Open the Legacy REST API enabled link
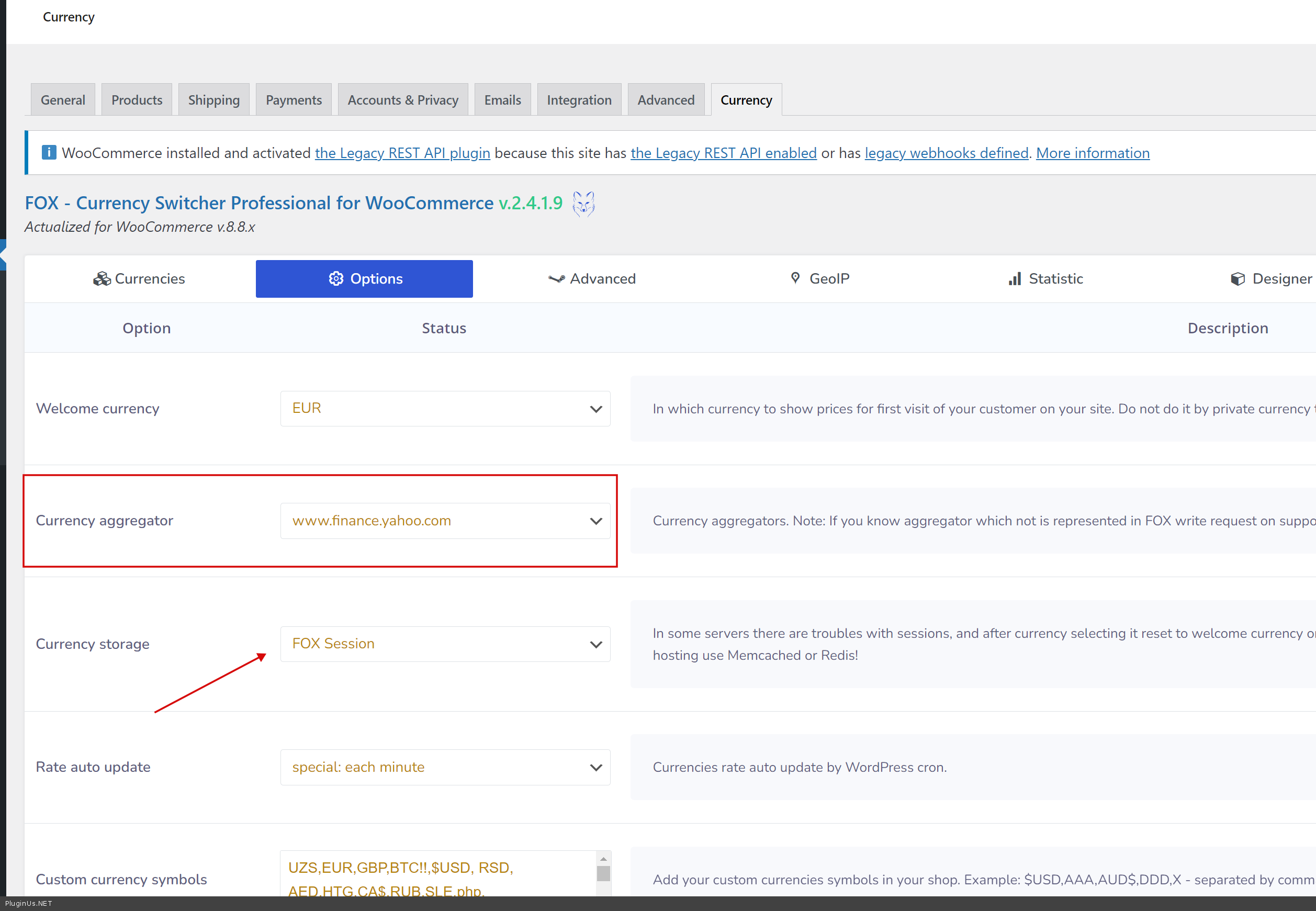This screenshot has width=1316, height=911. tap(724, 153)
